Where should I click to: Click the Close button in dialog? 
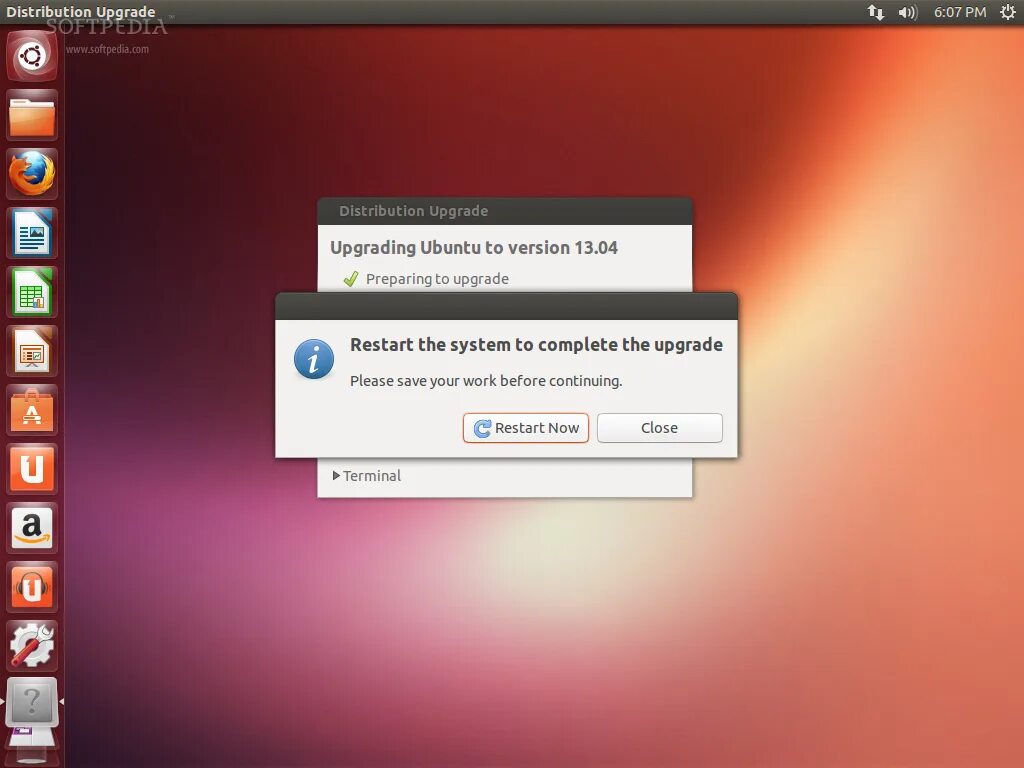[660, 428]
